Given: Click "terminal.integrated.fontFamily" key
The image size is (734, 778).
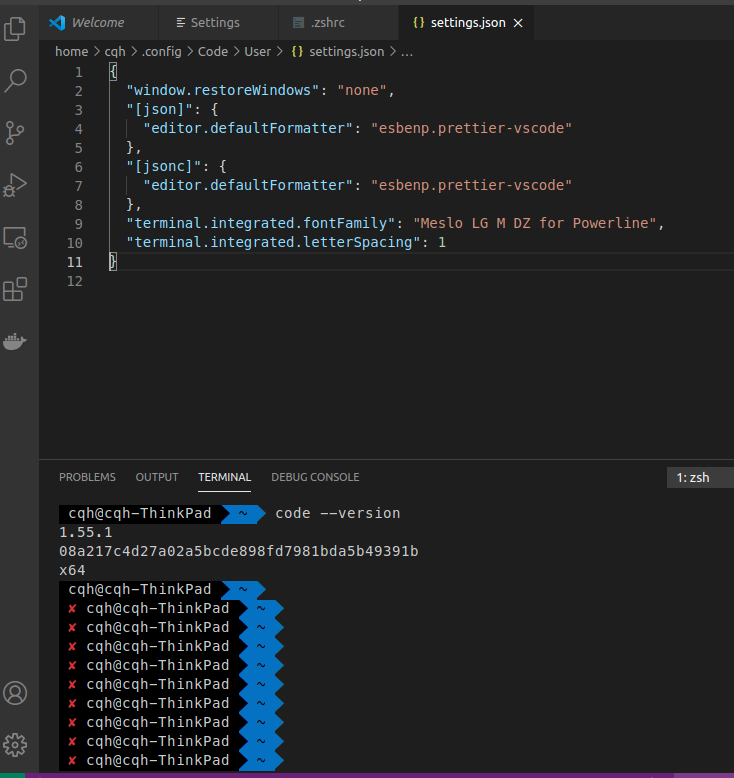Looking at the screenshot, I should [x=261, y=223].
